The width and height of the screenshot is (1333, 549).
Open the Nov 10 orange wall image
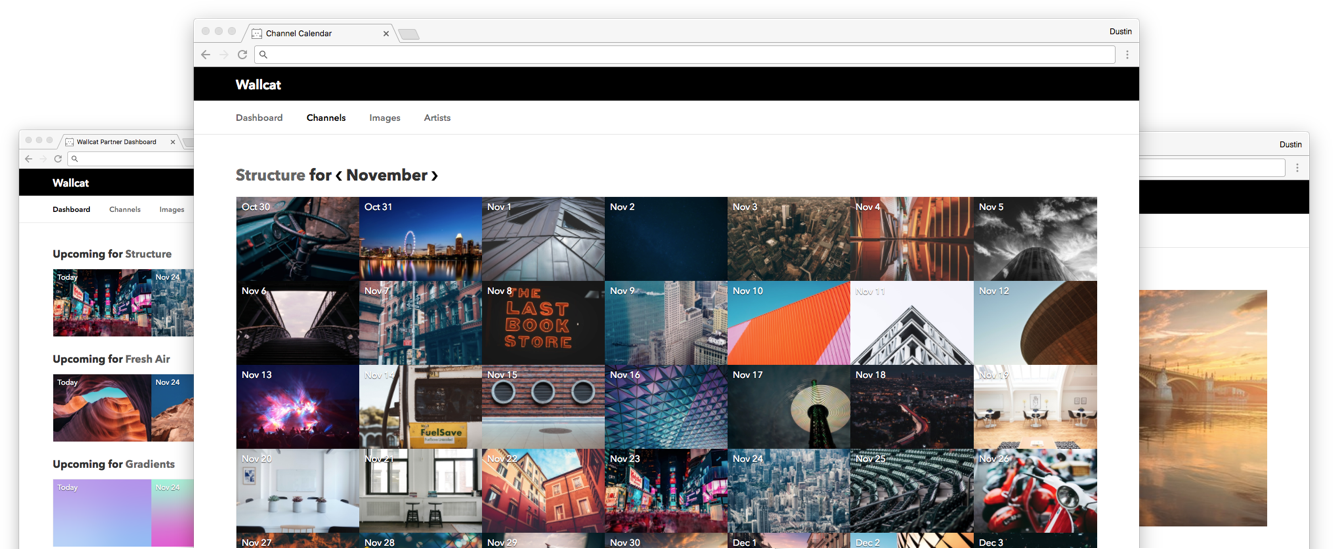(x=789, y=323)
